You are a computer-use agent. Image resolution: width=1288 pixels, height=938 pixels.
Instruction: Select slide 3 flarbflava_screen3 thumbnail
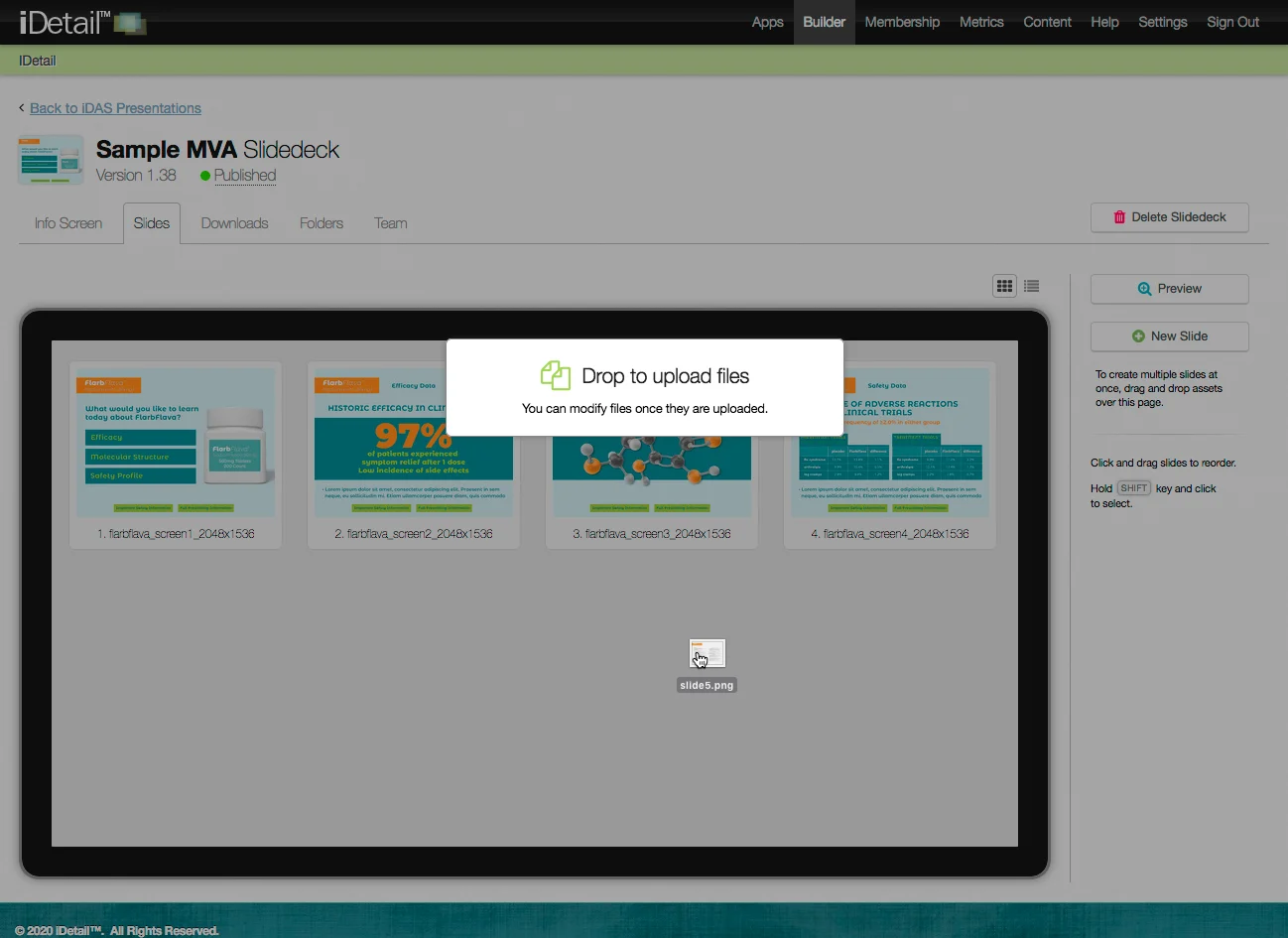click(652, 475)
